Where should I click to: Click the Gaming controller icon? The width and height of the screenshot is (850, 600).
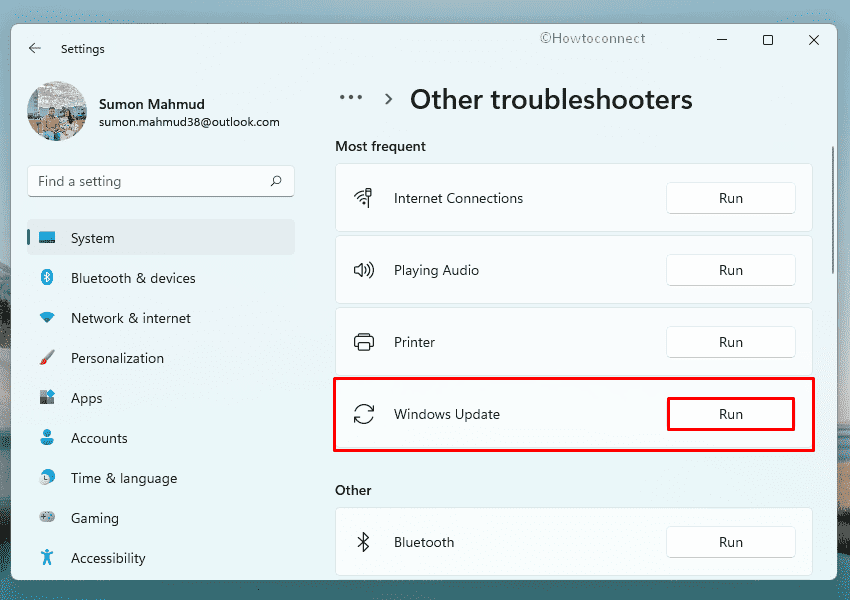point(47,517)
